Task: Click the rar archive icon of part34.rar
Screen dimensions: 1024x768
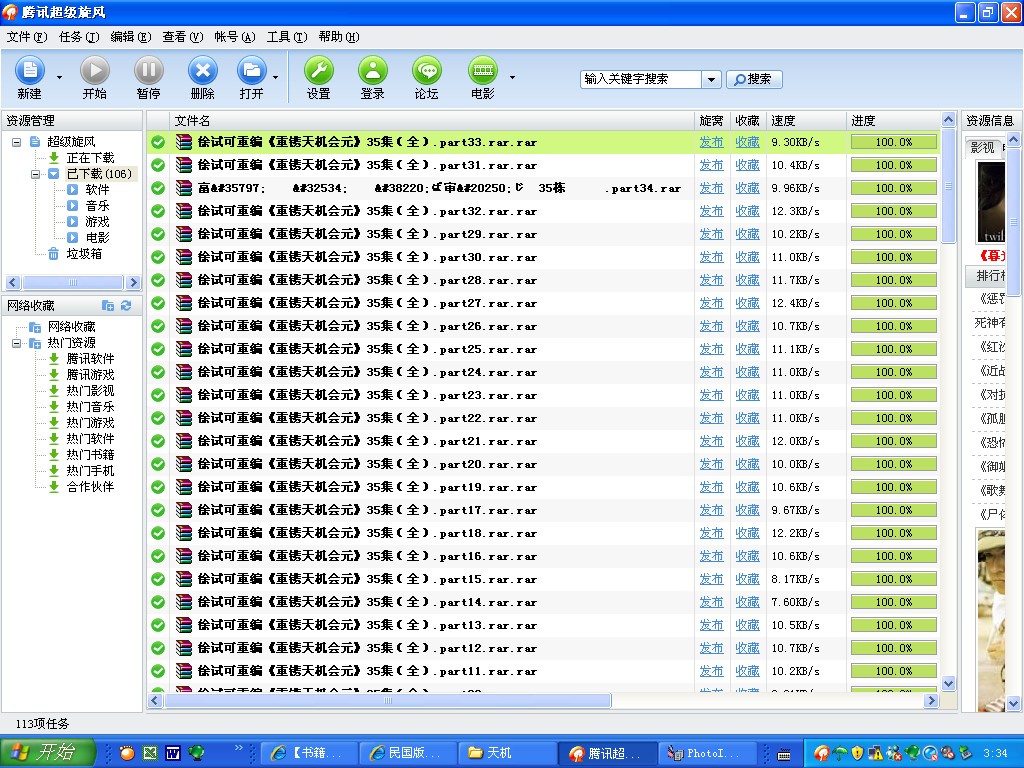Action: (x=184, y=188)
